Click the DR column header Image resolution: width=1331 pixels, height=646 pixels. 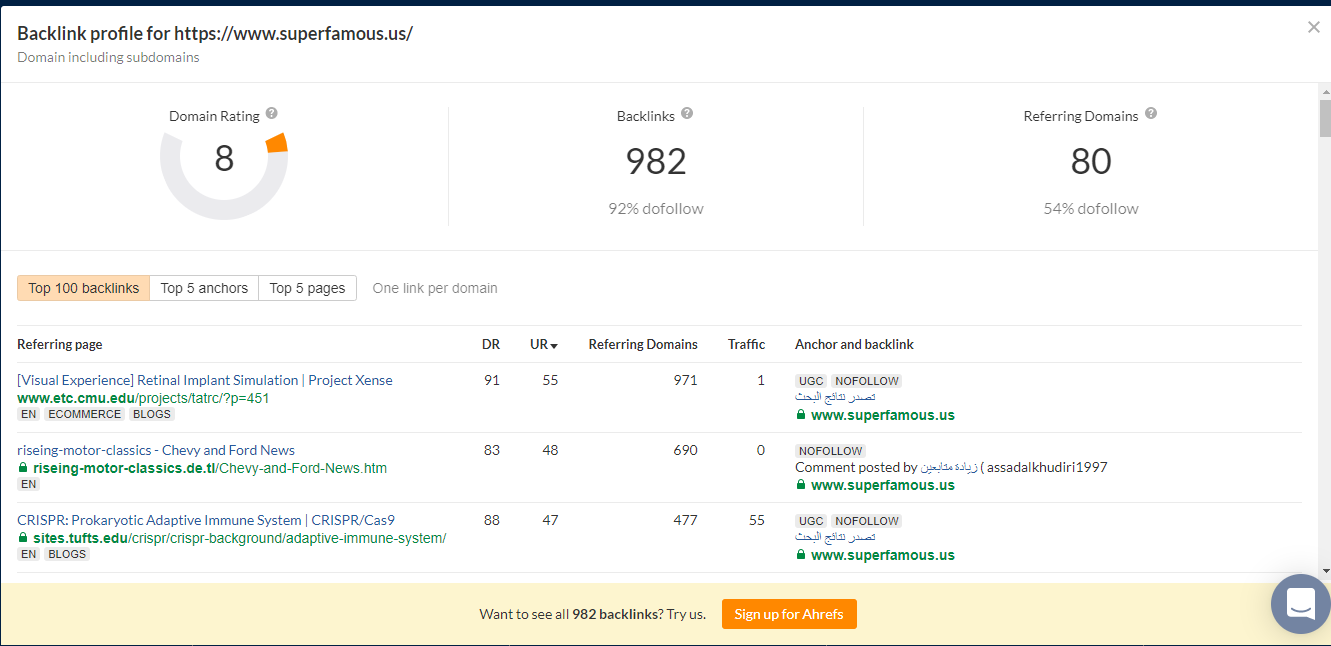(491, 344)
